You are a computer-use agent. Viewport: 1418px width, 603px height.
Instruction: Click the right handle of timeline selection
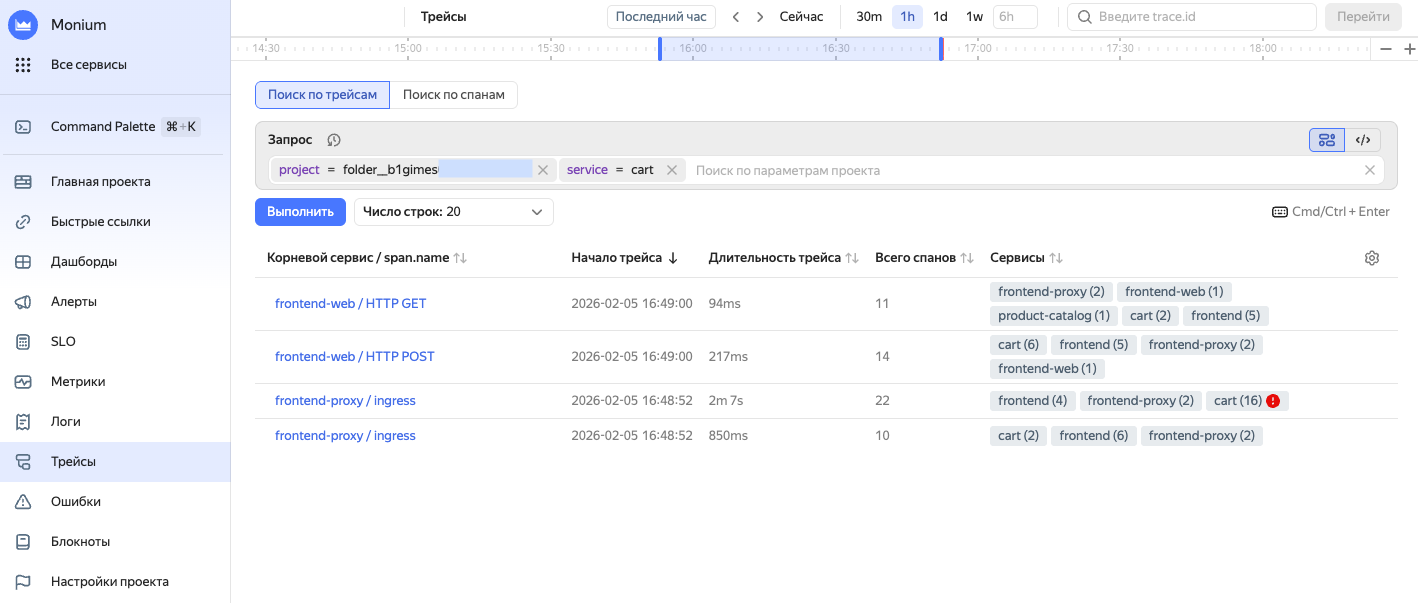click(941, 49)
